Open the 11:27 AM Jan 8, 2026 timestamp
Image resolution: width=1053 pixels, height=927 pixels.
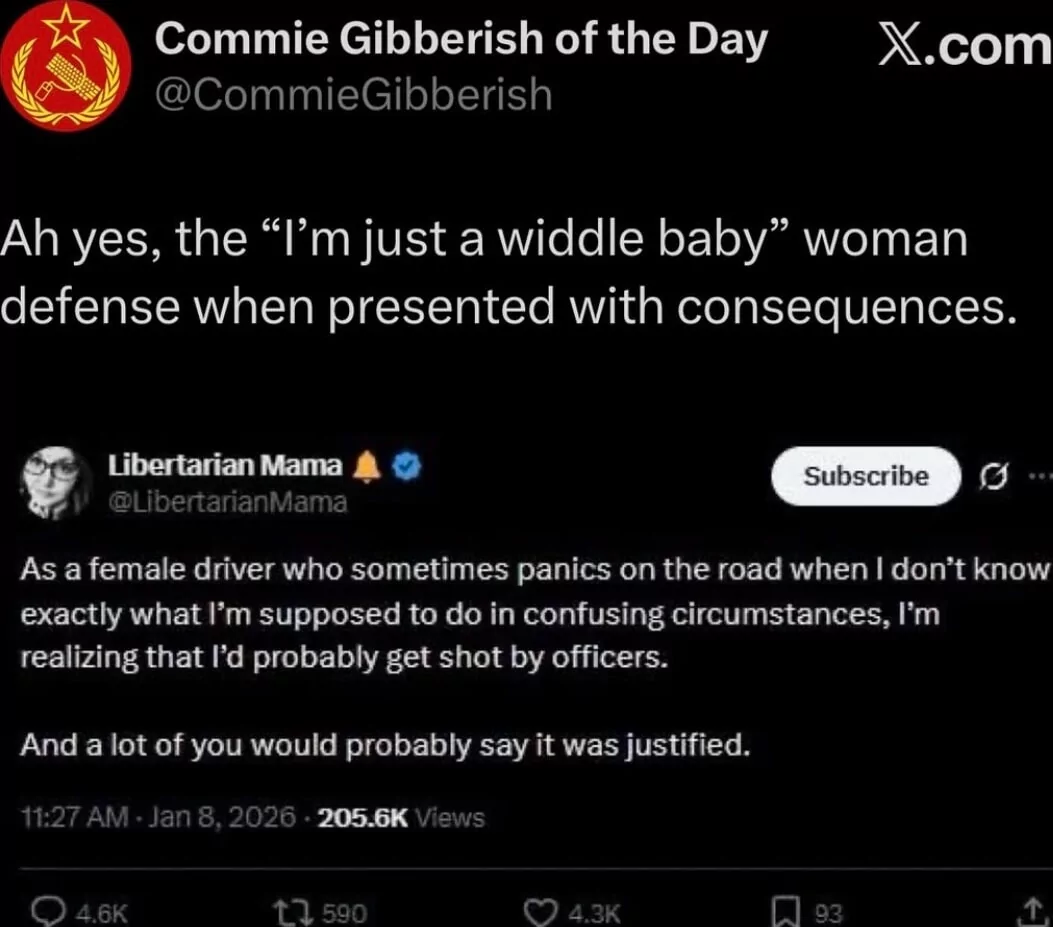pos(158,818)
